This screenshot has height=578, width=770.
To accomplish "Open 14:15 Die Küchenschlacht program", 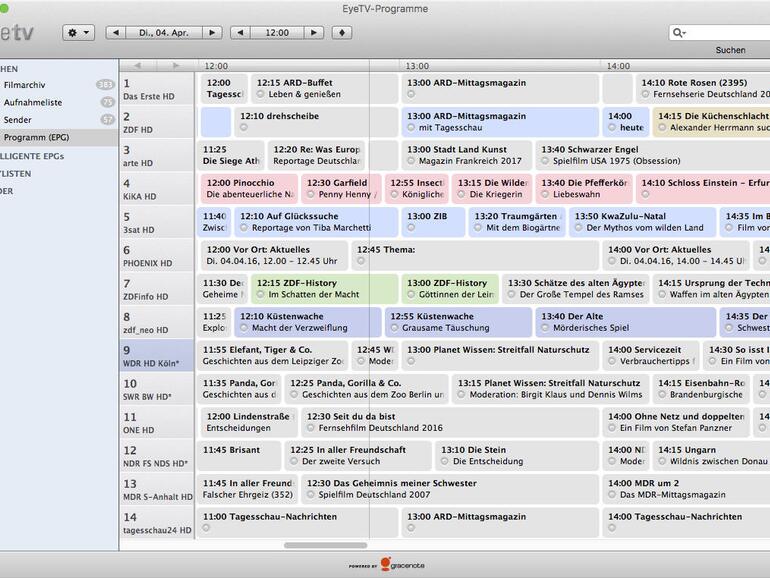I will [x=711, y=122].
